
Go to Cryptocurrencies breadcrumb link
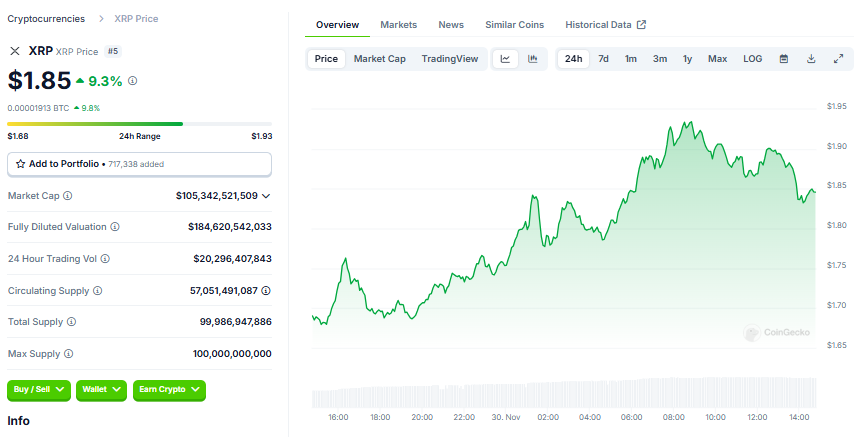(x=46, y=19)
